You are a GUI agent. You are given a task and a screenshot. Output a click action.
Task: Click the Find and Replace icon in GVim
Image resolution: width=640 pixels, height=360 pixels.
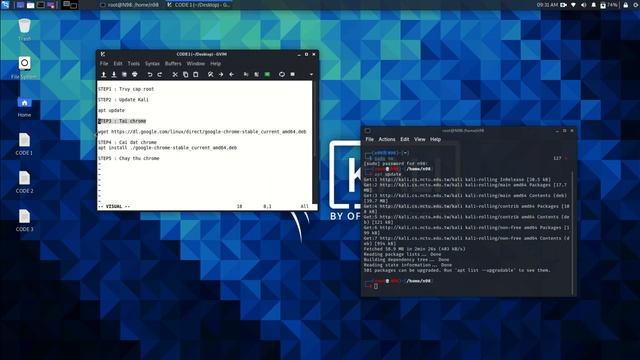point(211,74)
